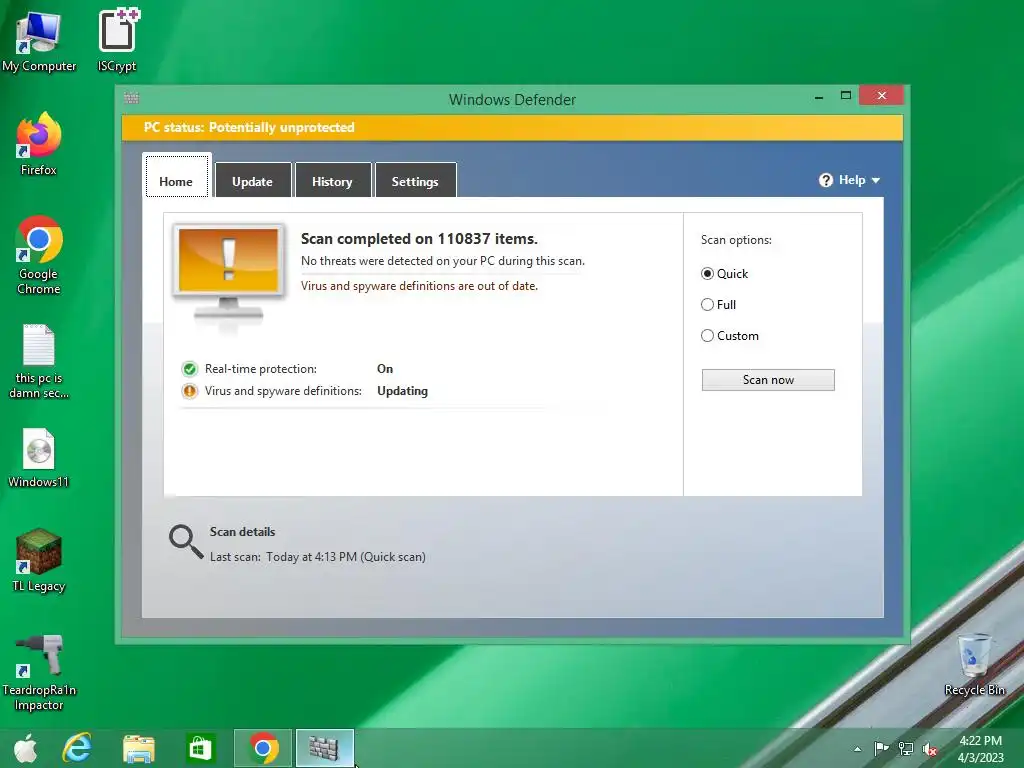Open Internet Explorer from taskbar
This screenshot has height=768, width=1024.
point(77,748)
